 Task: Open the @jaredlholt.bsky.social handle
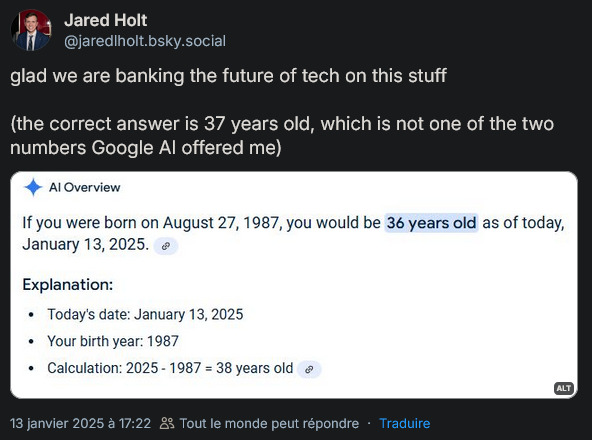click(x=145, y=41)
